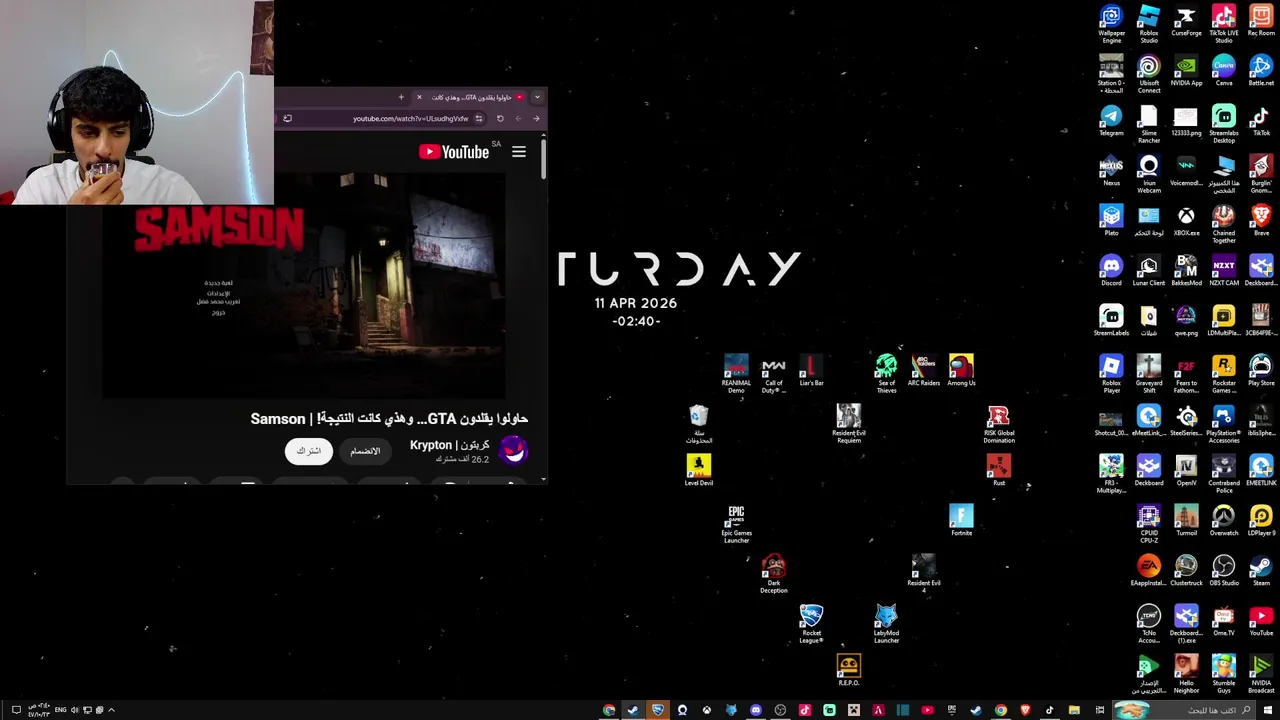Image resolution: width=1280 pixels, height=720 pixels.
Task: Open the Wallpaper Engine desktop icon
Action: (x=1111, y=24)
